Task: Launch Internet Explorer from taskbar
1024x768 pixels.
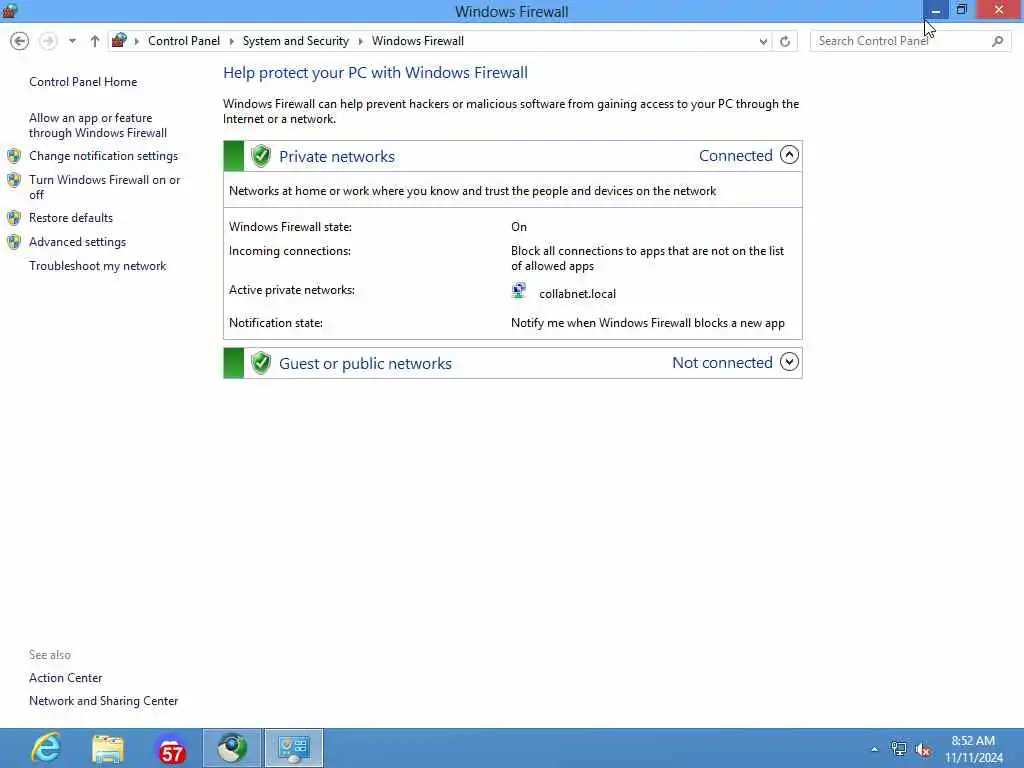Action: (46, 748)
